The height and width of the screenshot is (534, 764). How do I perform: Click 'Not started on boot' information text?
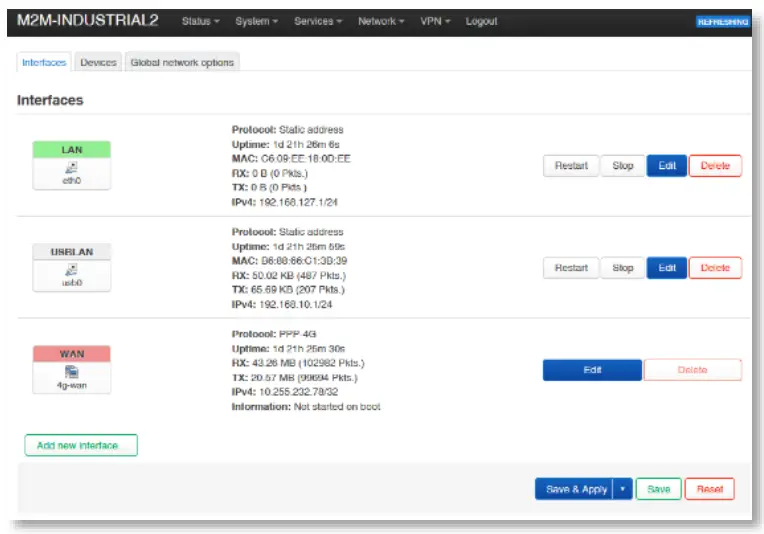point(337,406)
